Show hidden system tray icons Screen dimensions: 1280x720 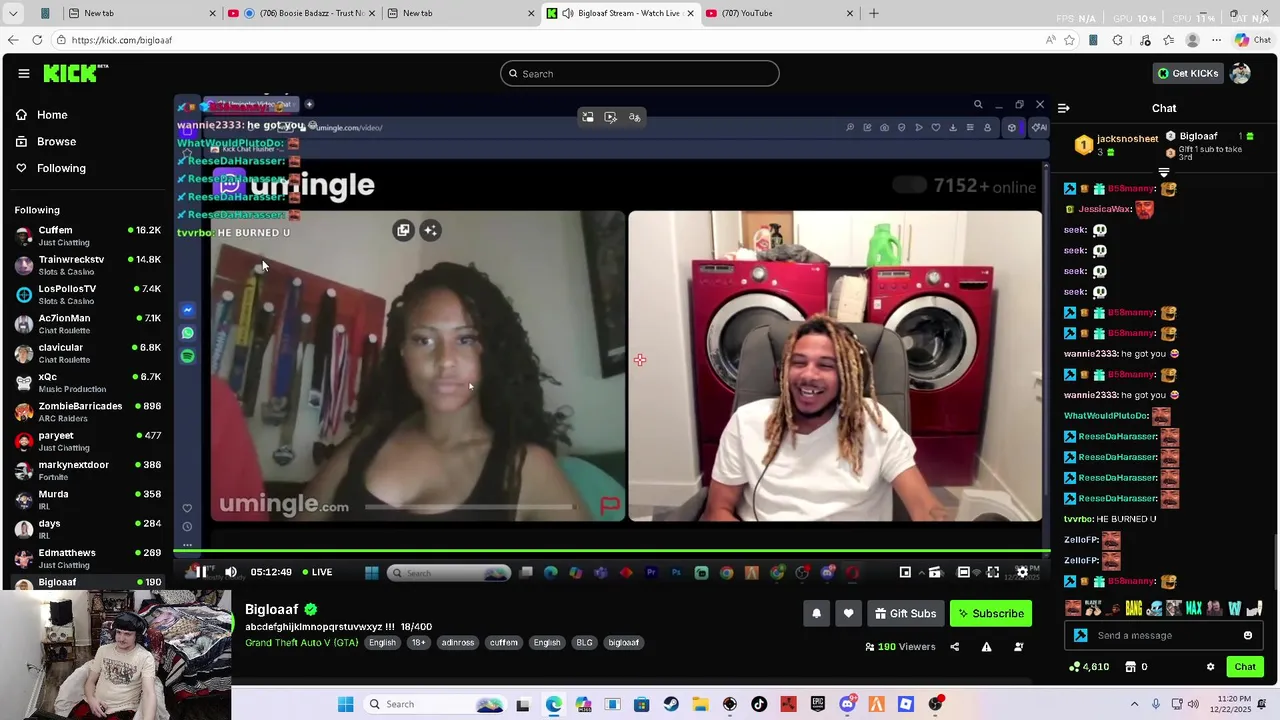(1134, 704)
